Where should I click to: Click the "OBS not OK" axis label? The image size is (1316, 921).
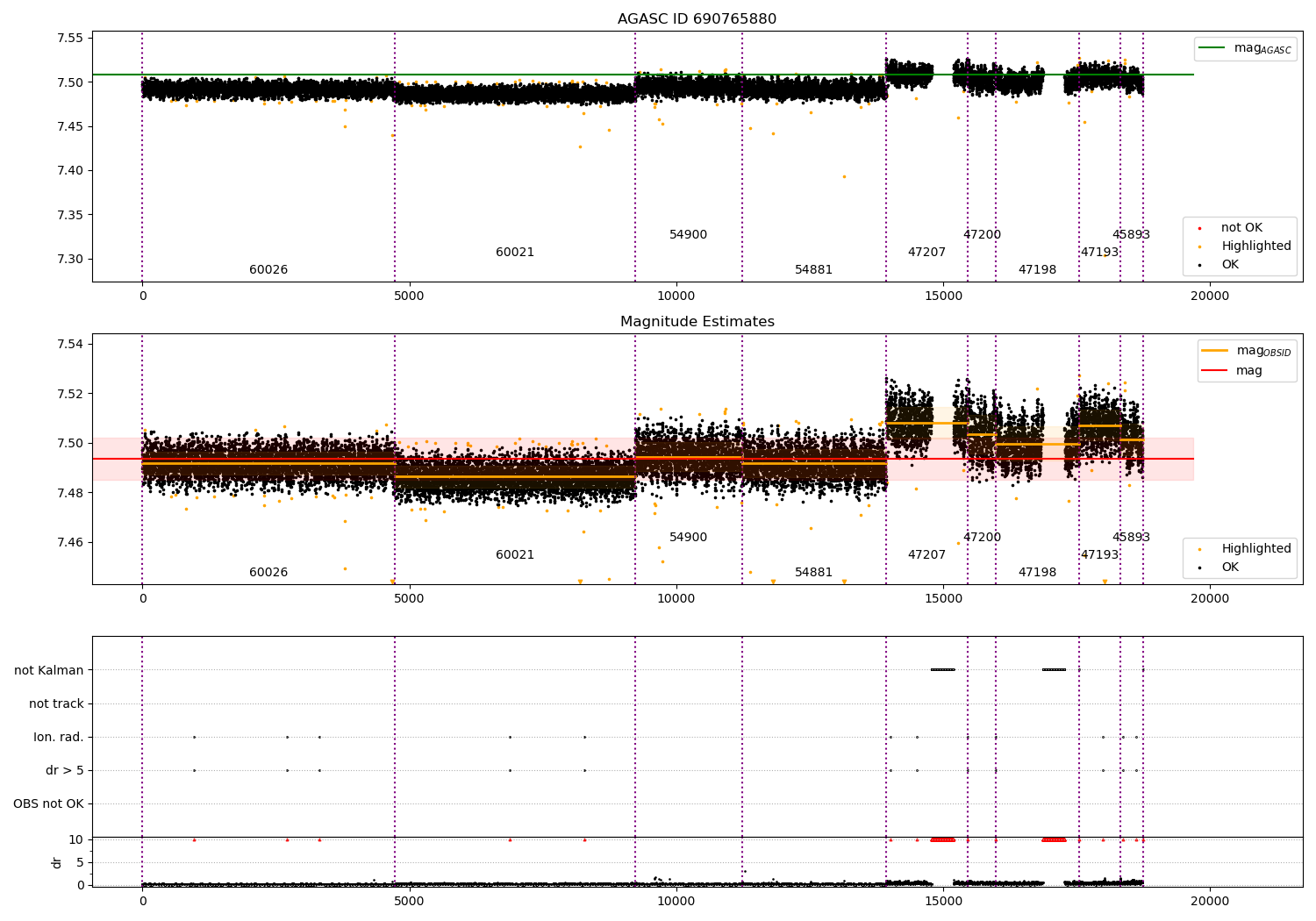click(x=48, y=804)
